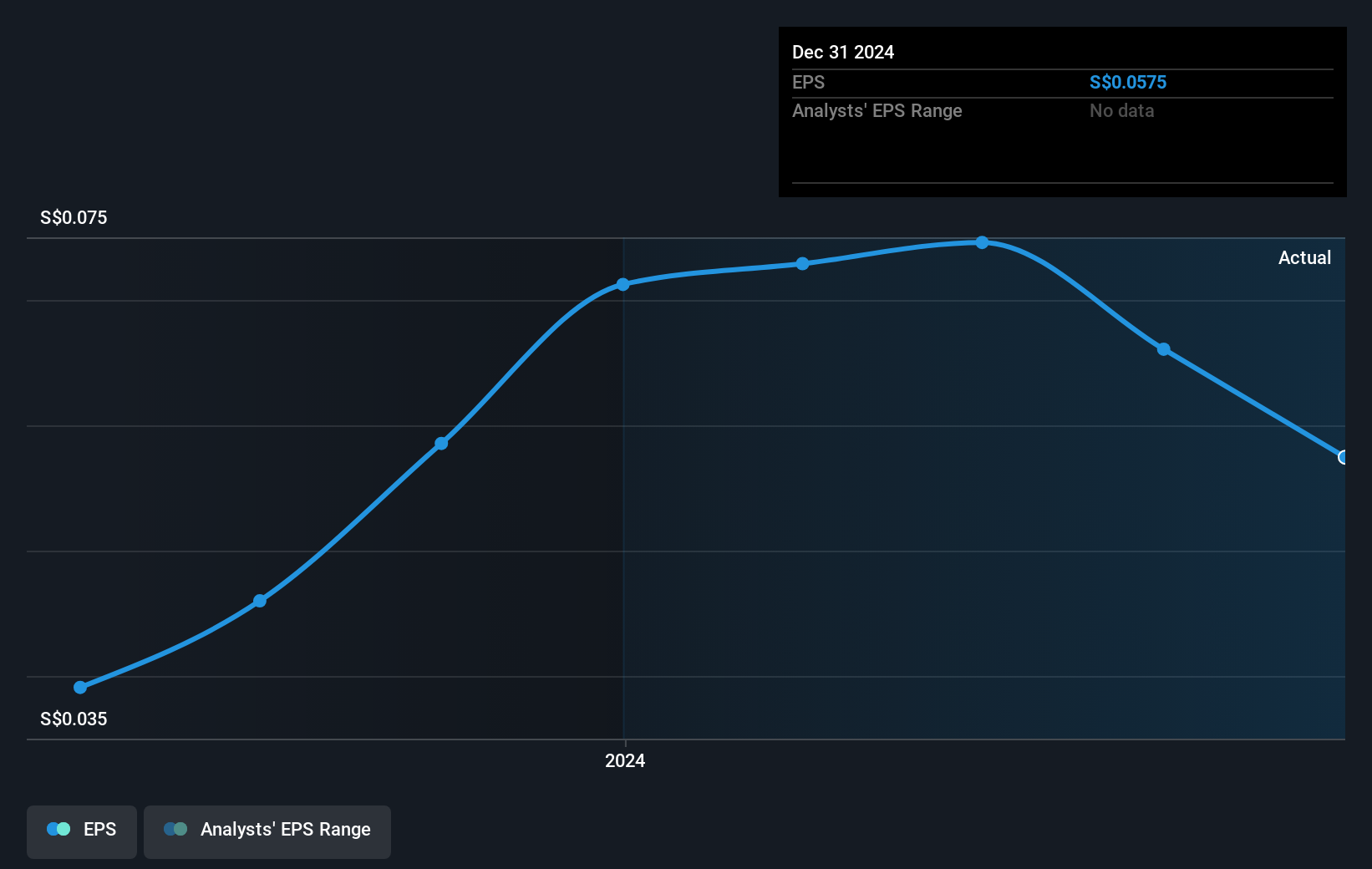Select the second EPS data point from the left
The width and height of the screenshot is (1372, 869).
(260, 601)
